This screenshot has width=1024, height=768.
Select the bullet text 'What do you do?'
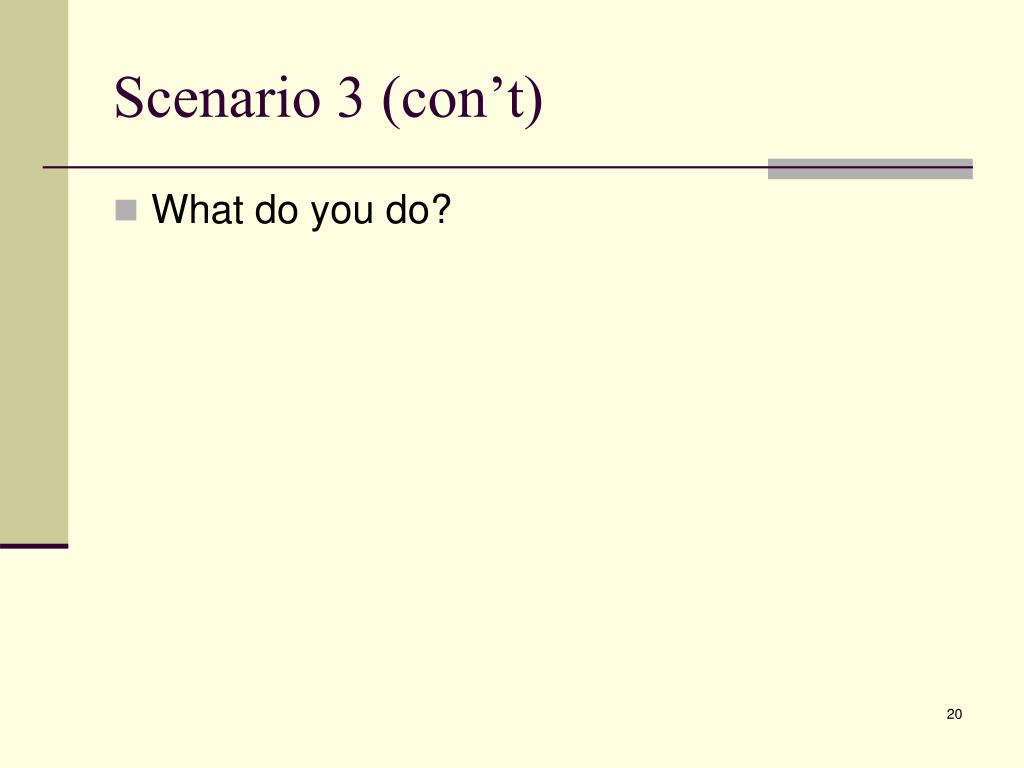pos(301,210)
